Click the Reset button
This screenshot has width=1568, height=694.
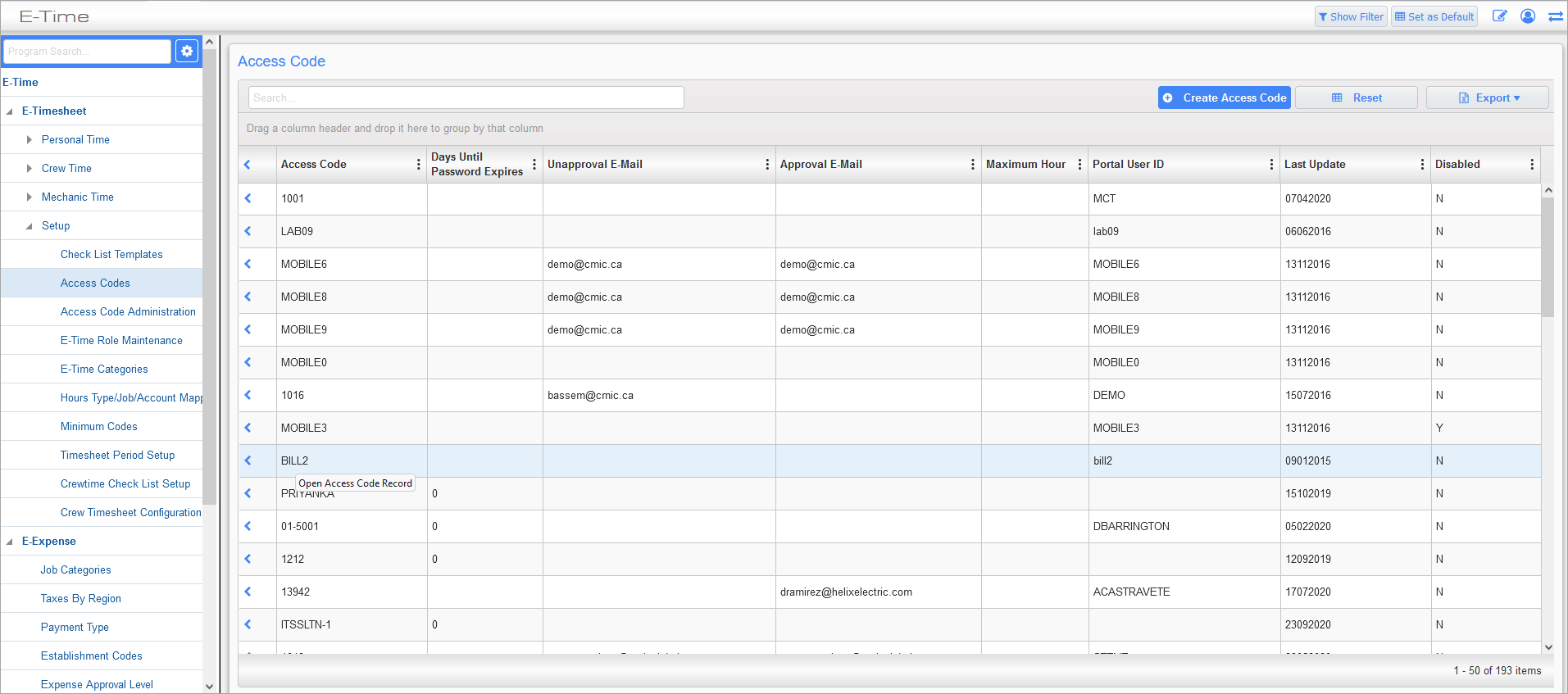point(1357,98)
